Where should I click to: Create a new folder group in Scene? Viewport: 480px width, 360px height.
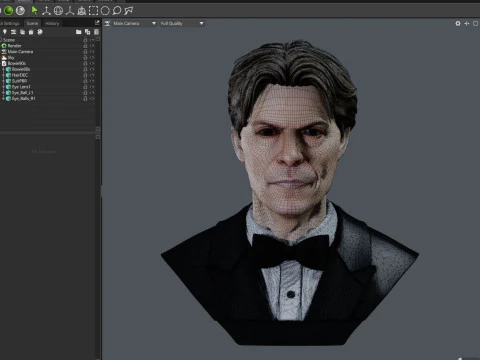tap(78, 32)
